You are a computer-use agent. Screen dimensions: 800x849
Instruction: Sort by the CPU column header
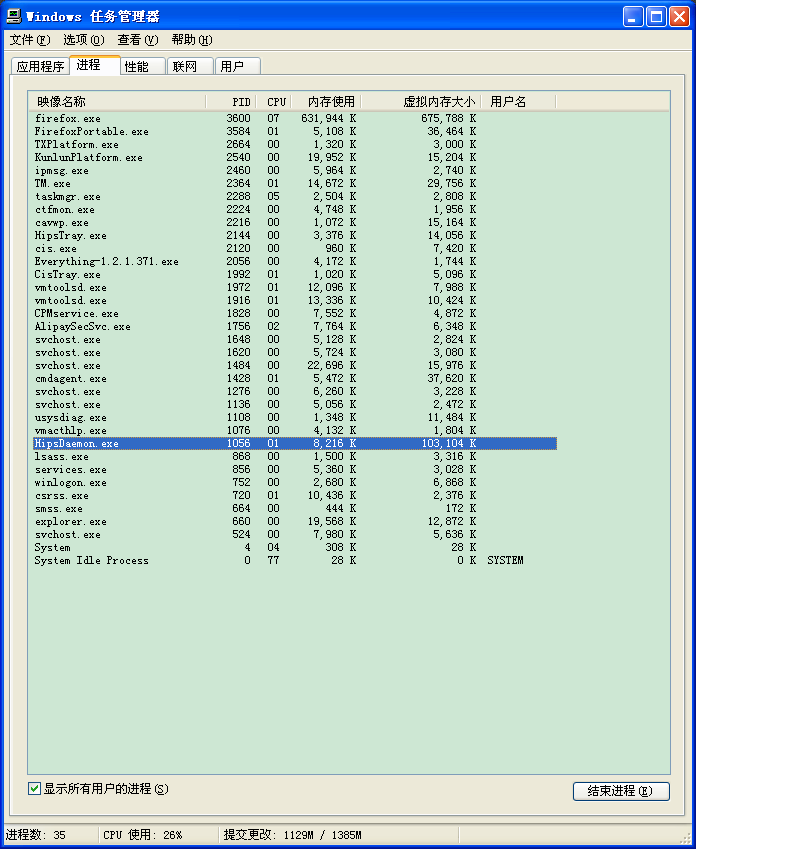click(276, 102)
